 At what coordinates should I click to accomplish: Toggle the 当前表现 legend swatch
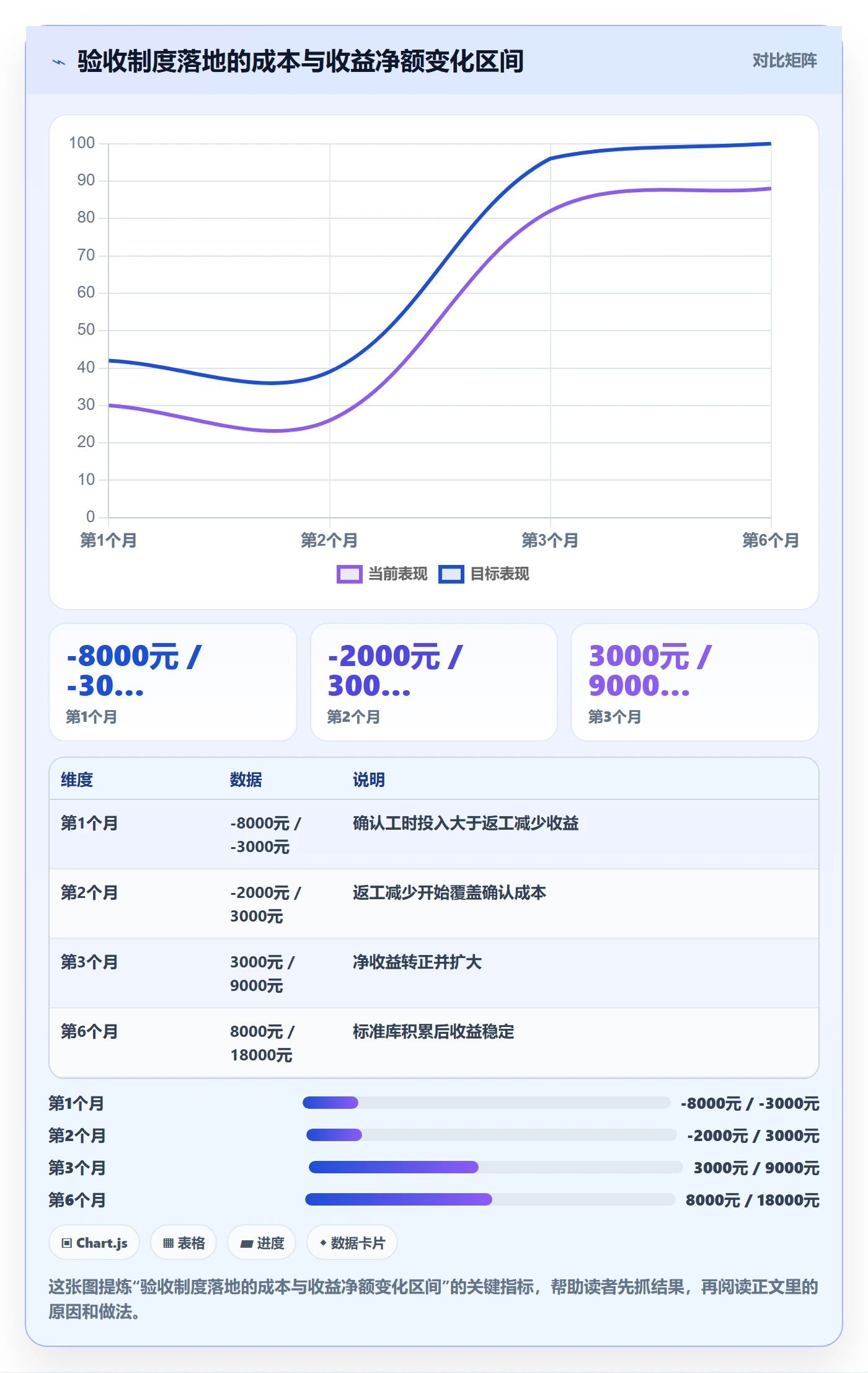349,574
